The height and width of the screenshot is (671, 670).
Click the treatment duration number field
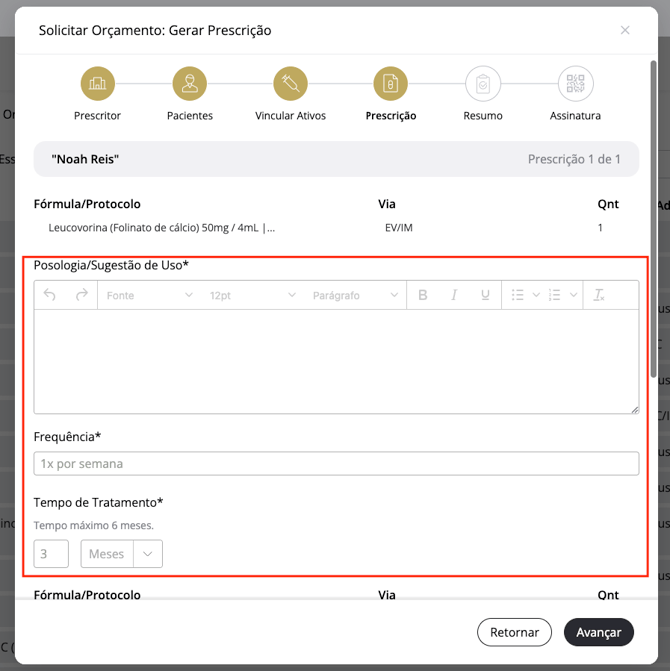pos(51,554)
